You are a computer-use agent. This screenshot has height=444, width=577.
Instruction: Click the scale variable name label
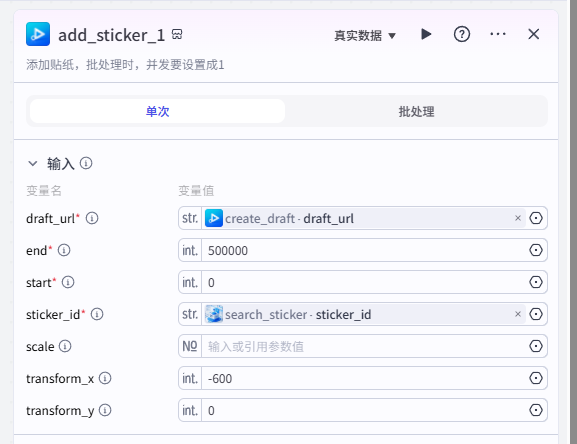[40, 347]
